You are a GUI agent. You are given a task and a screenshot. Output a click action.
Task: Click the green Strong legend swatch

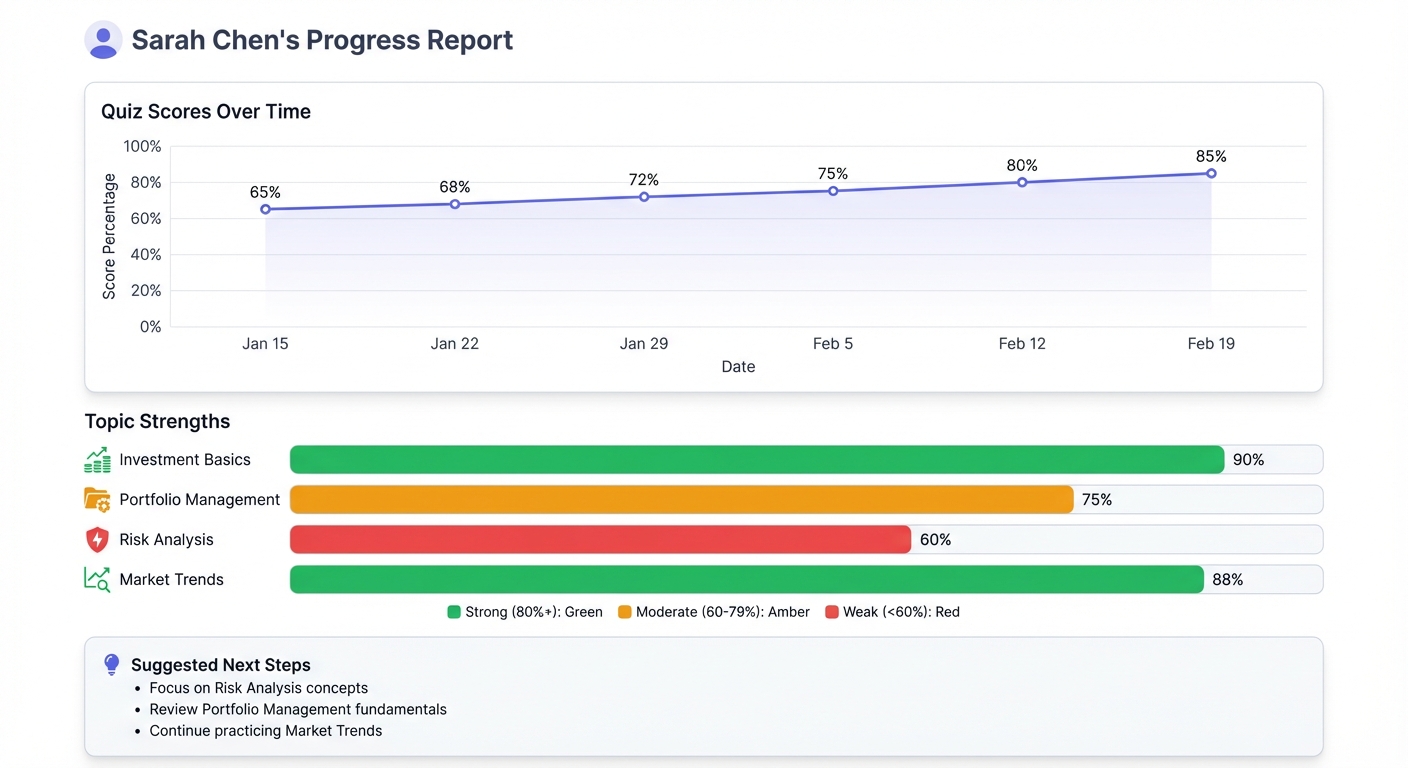pyautogui.click(x=454, y=612)
